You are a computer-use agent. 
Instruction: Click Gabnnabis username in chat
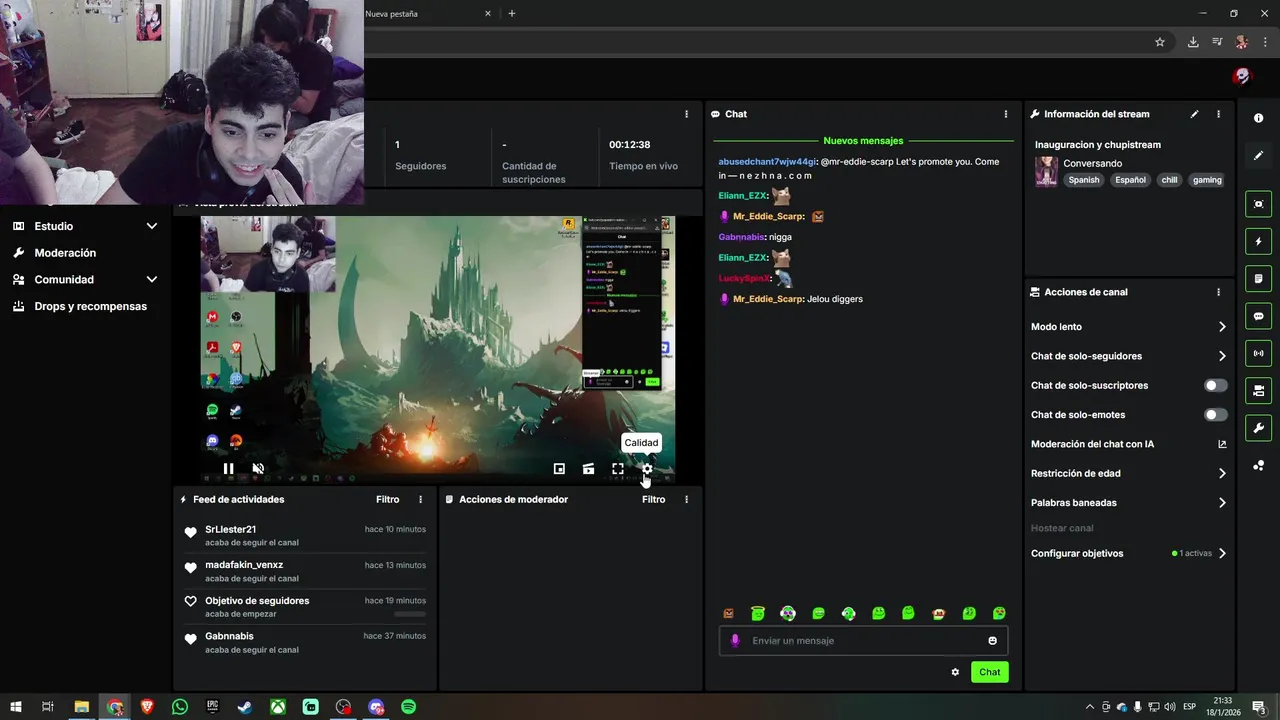point(742,237)
